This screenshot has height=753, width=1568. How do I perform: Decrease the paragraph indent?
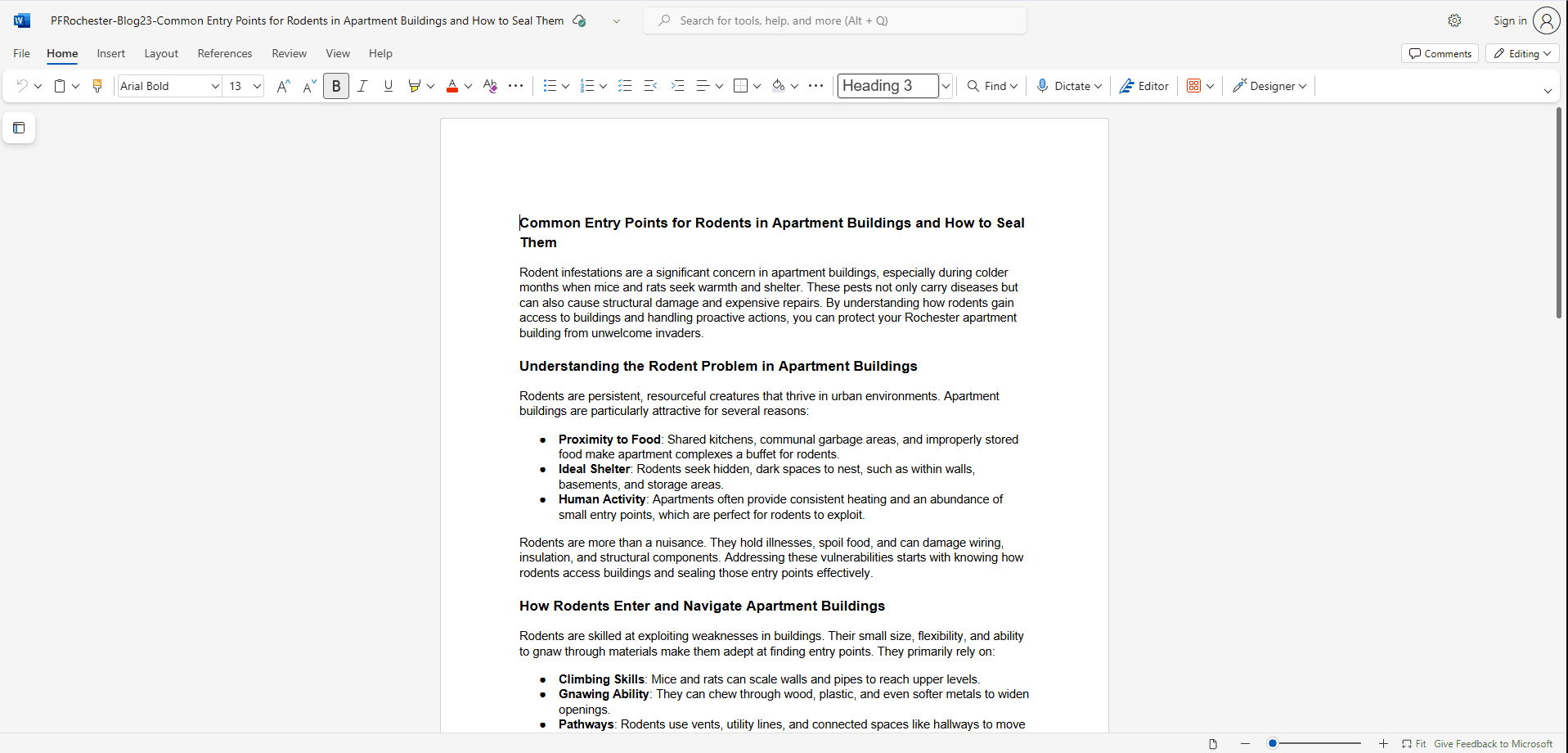pos(651,86)
